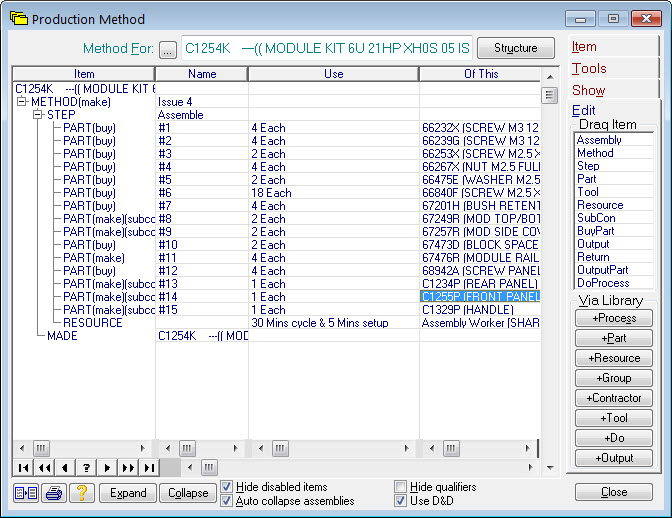Viewport: 672px width, 518px height.
Task: Click the question-mark find record button
Action: (86, 467)
